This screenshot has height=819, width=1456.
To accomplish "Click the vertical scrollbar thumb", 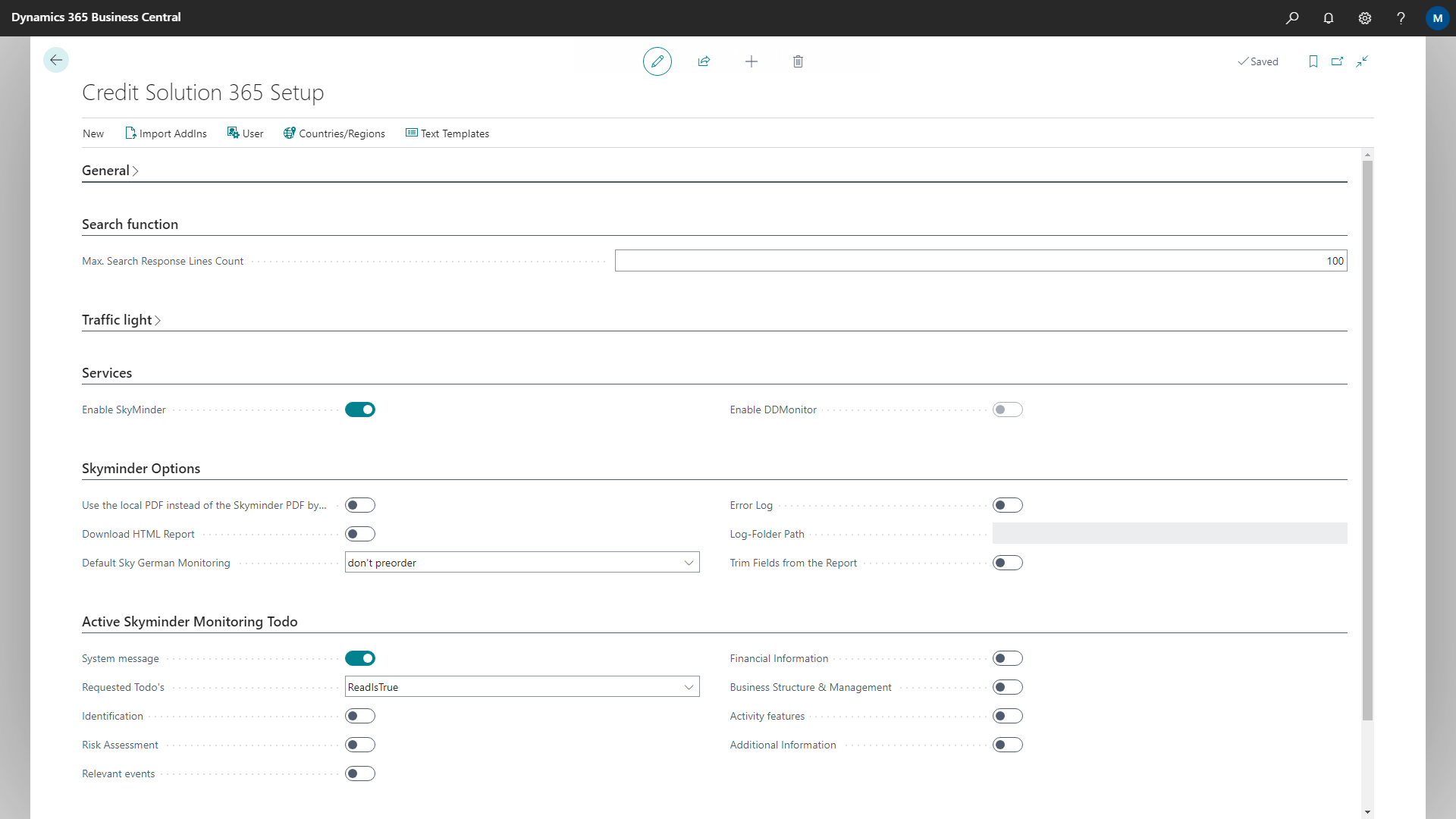I will click(x=1367, y=440).
